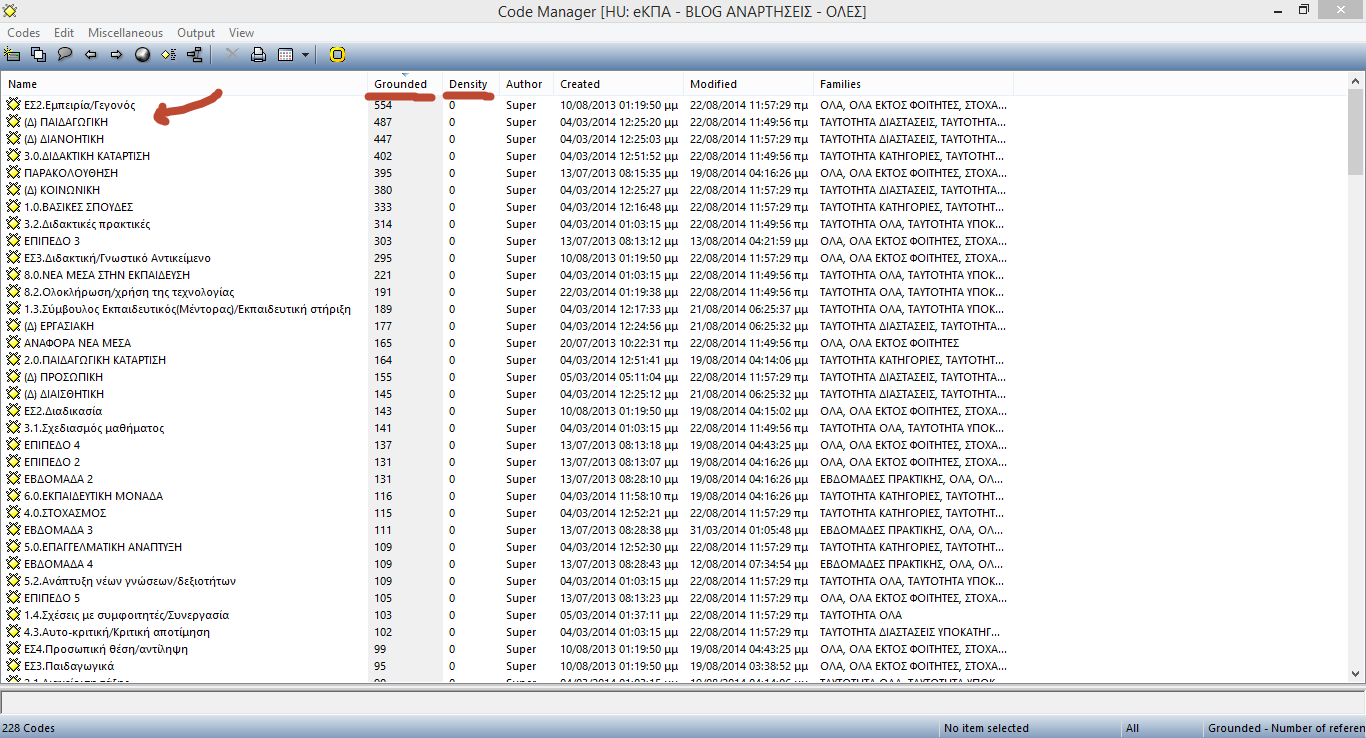Click code icon beside 8.0.ΝΕΑ ΜΕΣΑ ΣΤΗΝ ΕΚΠΑΙΔΕΥΣΗ
The height and width of the screenshot is (738, 1366).
14,275
